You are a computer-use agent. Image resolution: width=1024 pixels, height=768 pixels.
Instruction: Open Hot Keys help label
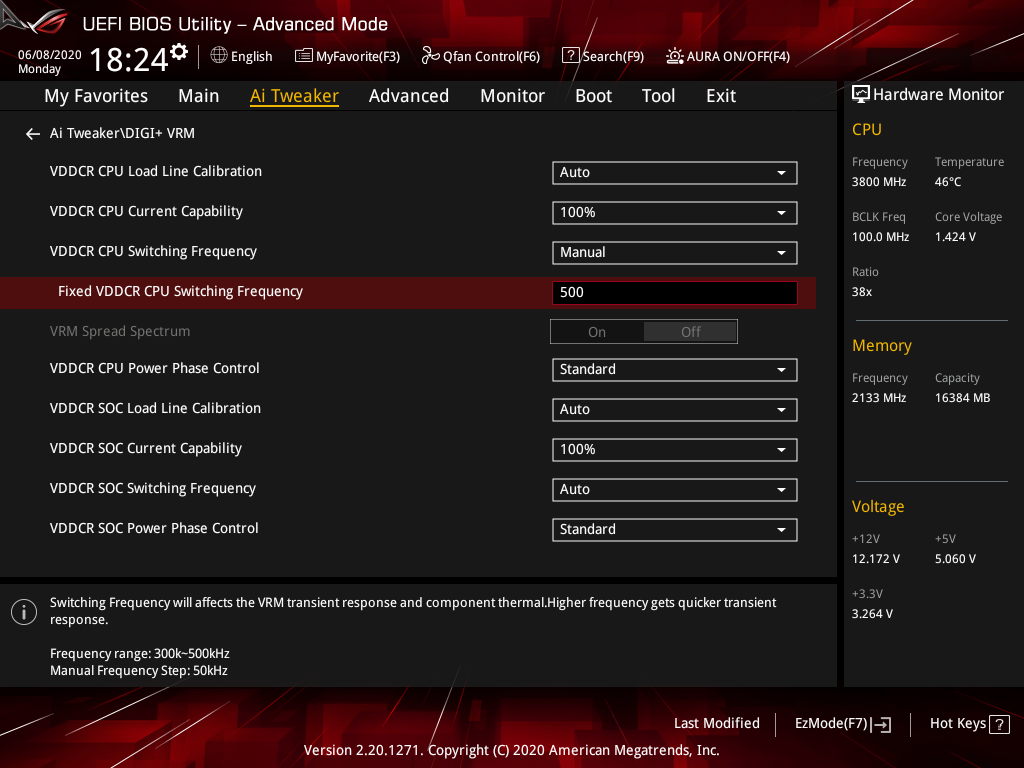pos(957,724)
